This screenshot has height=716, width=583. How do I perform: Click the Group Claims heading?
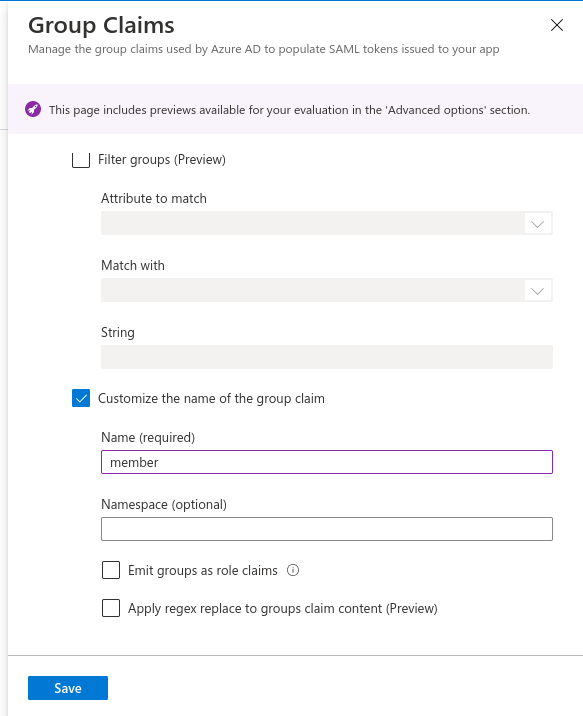click(x=101, y=25)
